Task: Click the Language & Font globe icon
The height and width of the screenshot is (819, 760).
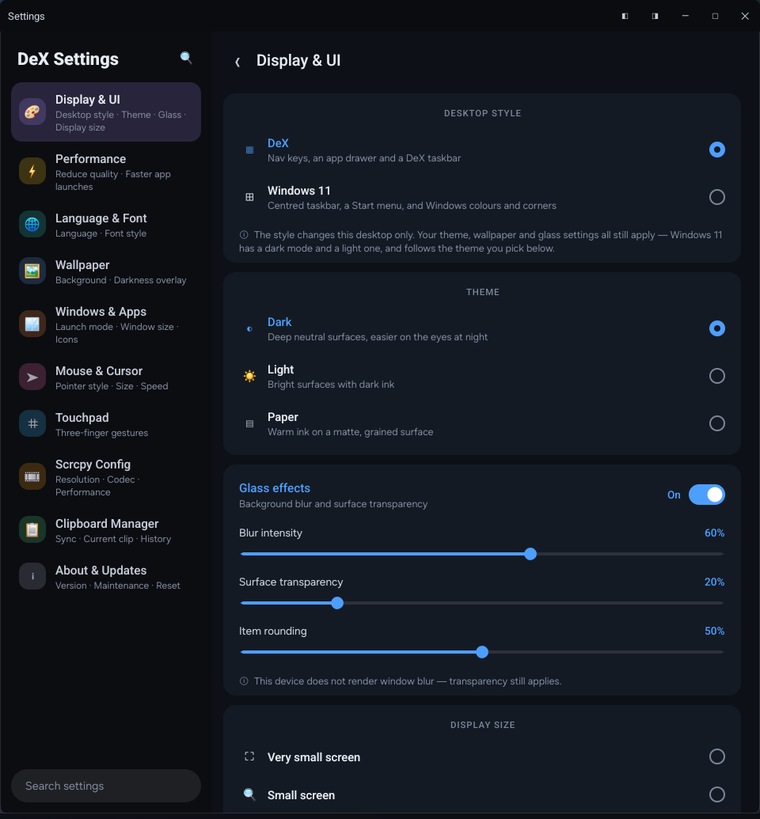Action: [32, 225]
